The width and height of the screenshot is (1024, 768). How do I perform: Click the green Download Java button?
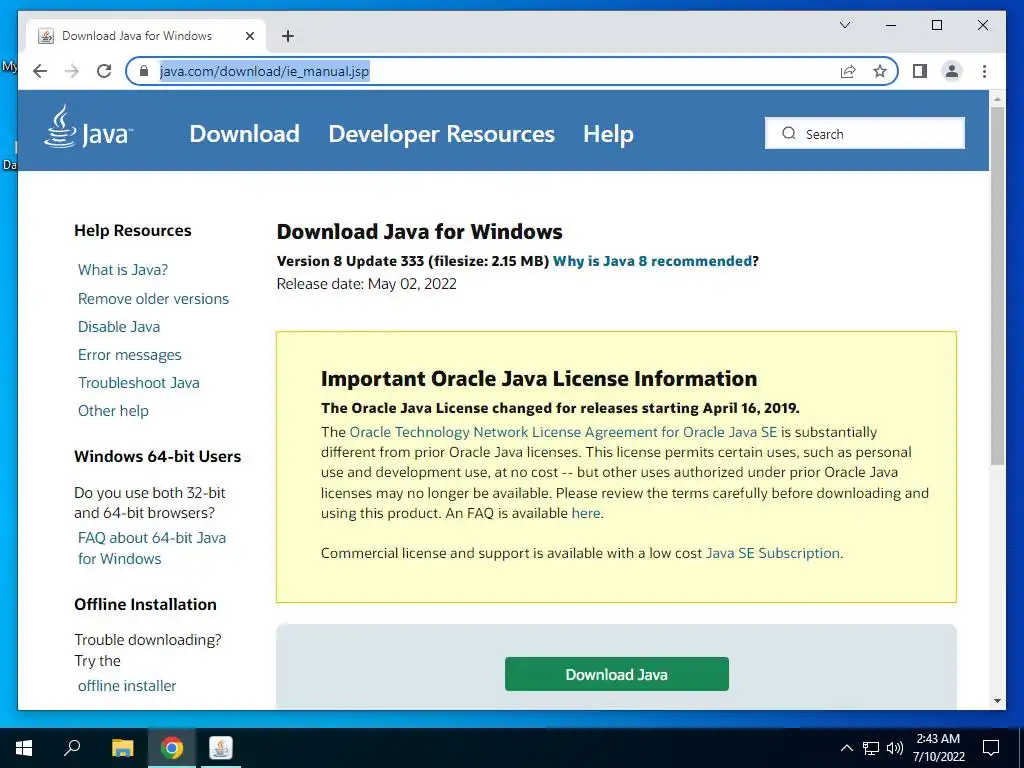[x=616, y=674]
